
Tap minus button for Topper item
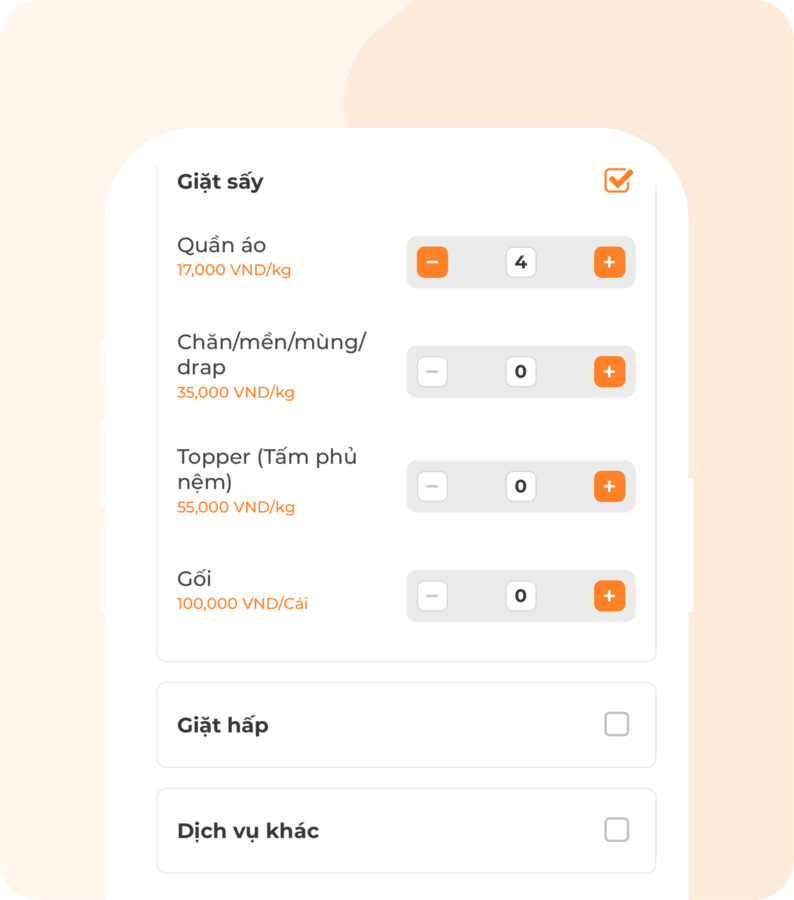pos(432,487)
